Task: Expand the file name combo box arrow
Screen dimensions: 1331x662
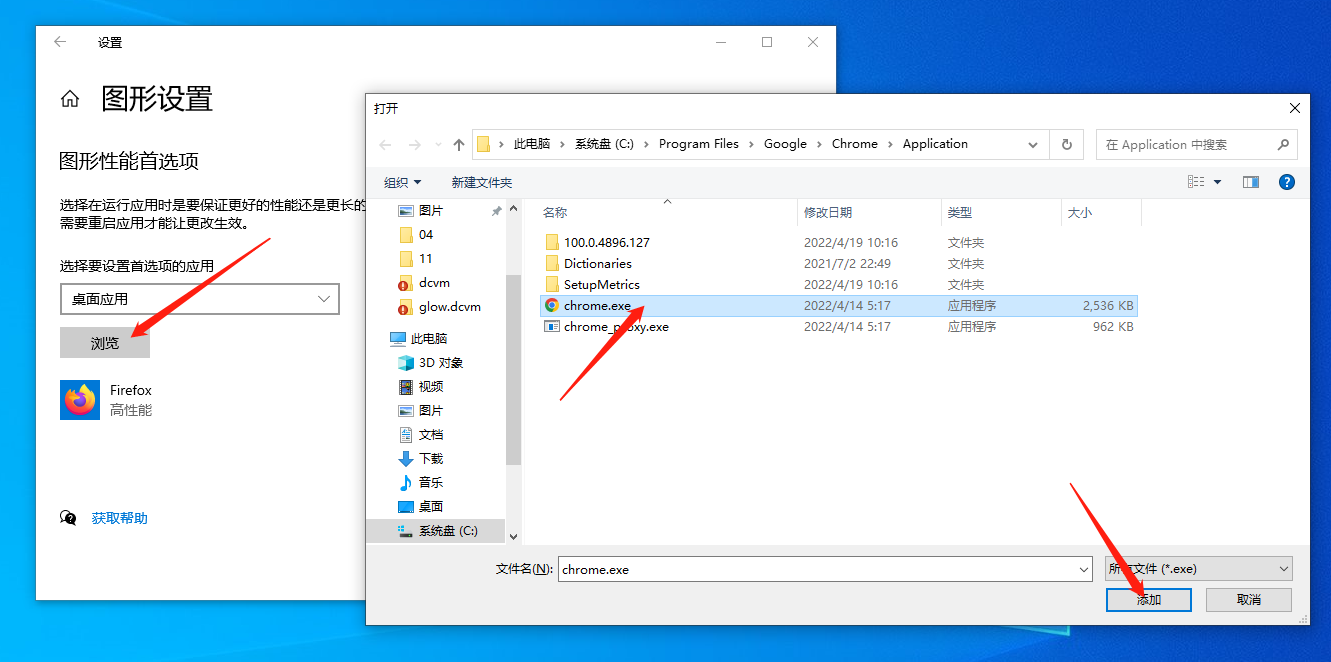Action: click(1085, 569)
